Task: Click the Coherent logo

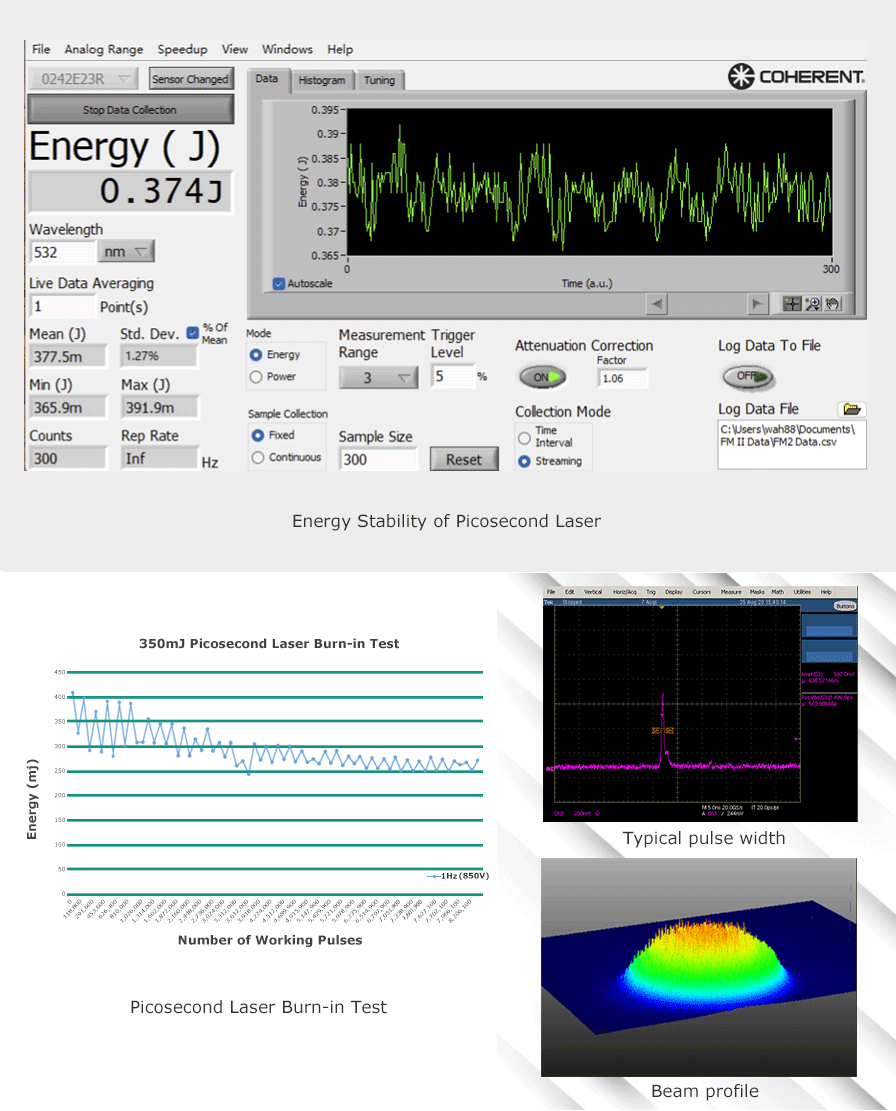Action: [x=796, y=77]
